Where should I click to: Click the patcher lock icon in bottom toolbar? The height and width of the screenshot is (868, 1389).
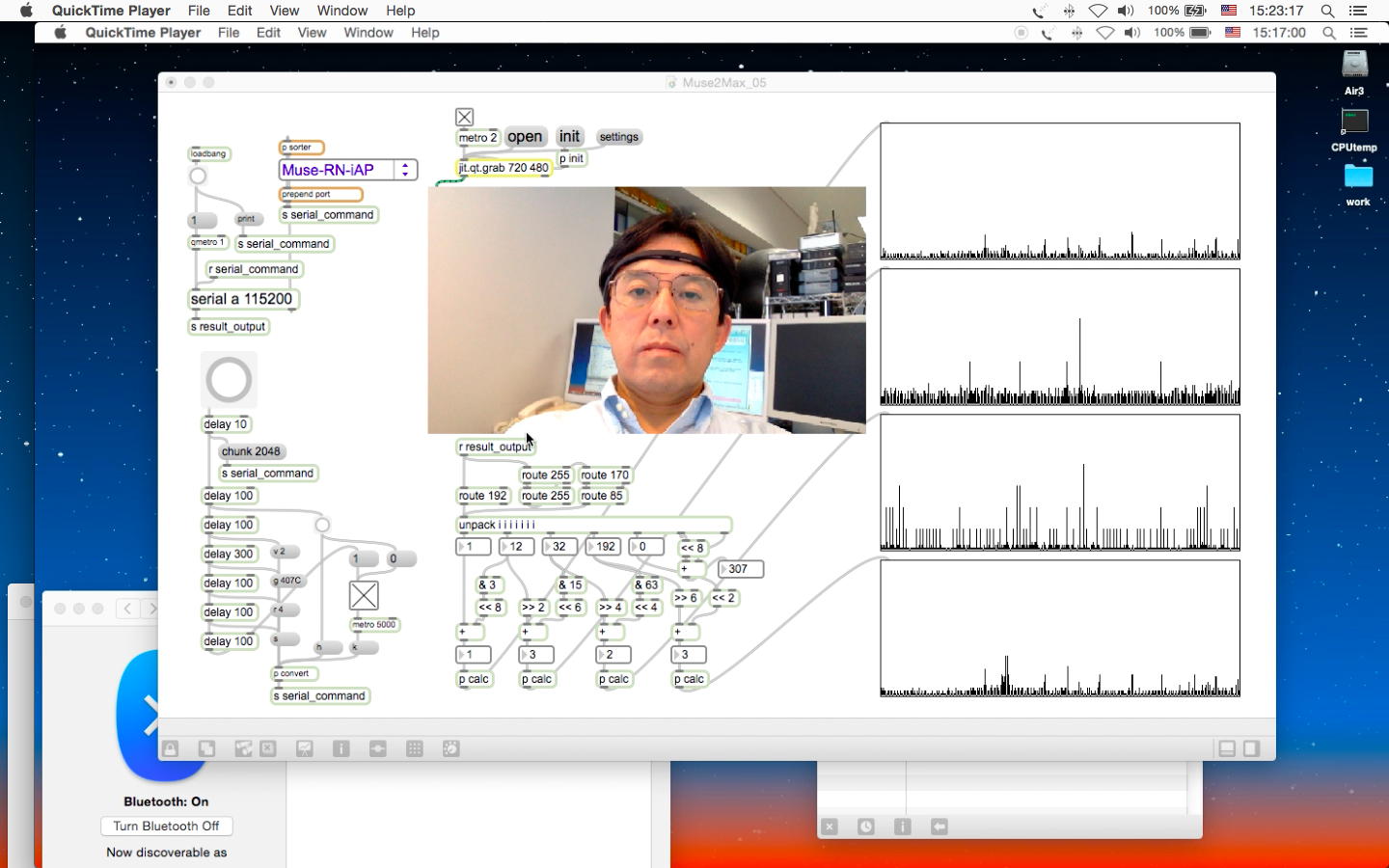[171, 748]
